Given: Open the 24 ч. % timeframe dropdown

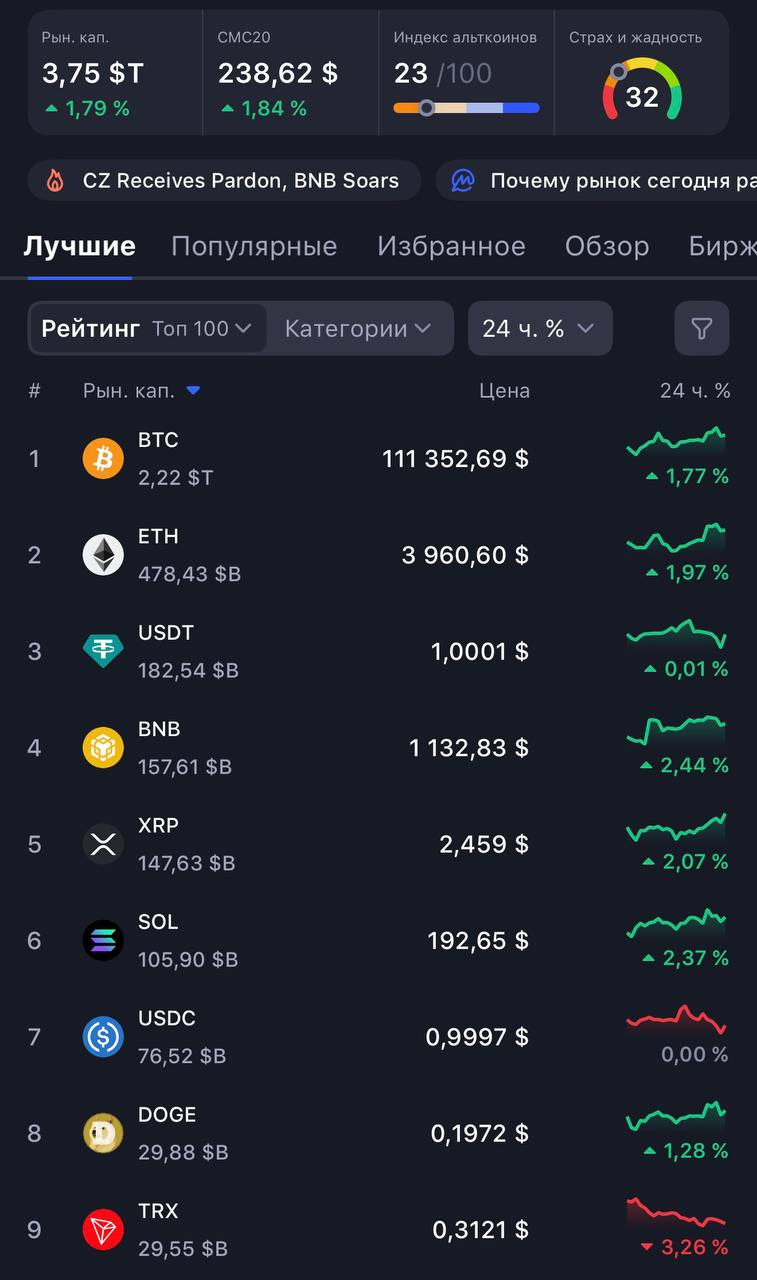Looking at the screenshot, I should tap(539, 328).
